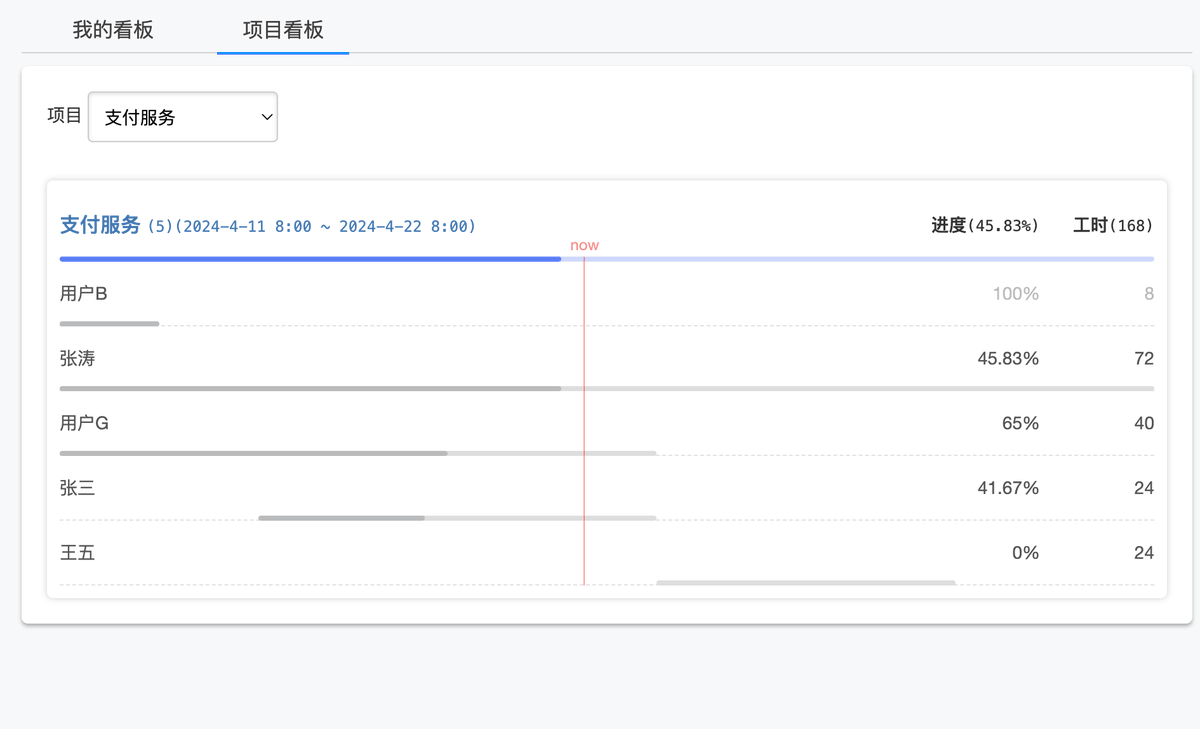Click 王五 light gray task bar

[x=806, y=582]
